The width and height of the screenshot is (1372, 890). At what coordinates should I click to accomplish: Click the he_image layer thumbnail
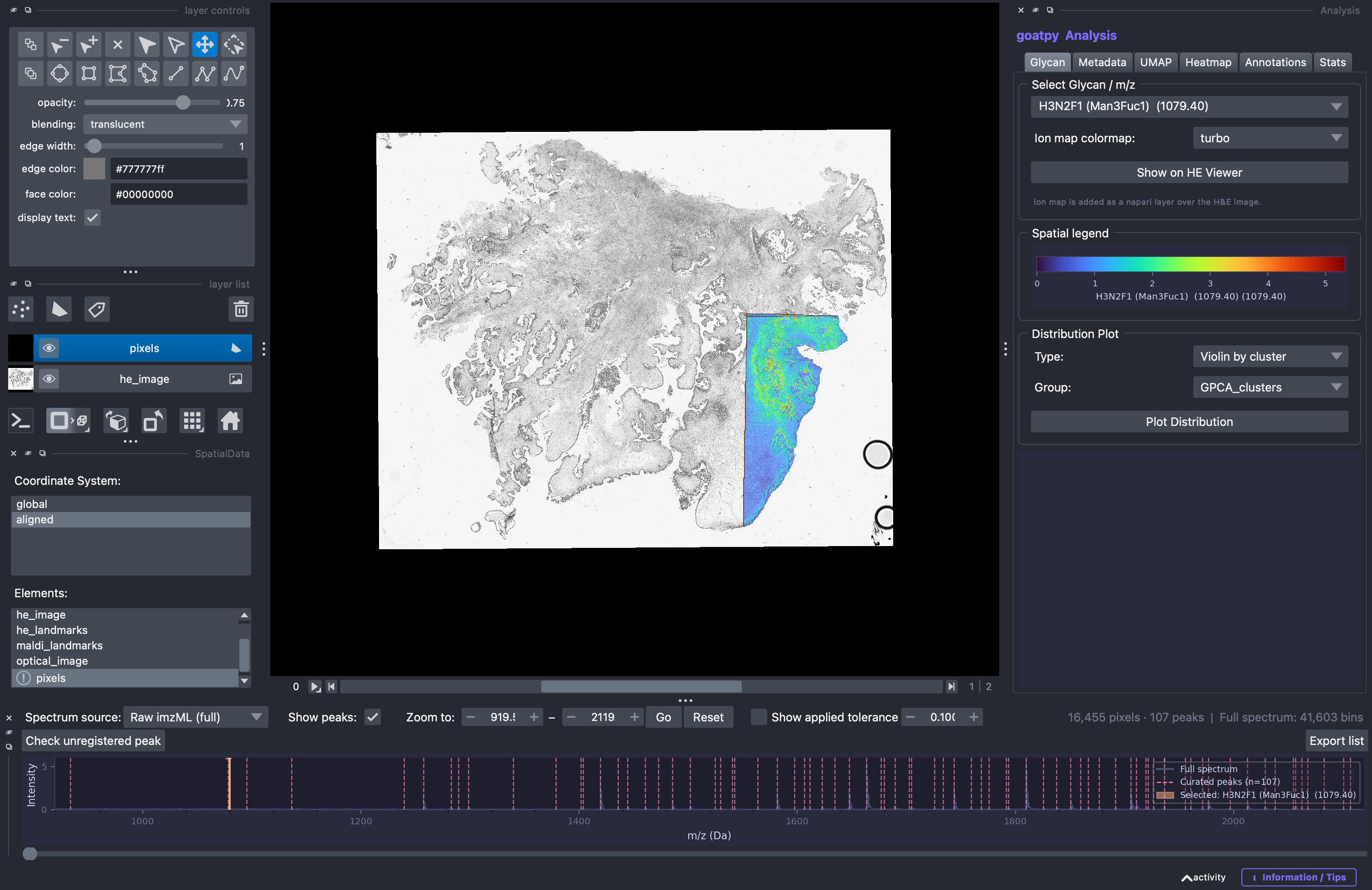pos(21,379)
